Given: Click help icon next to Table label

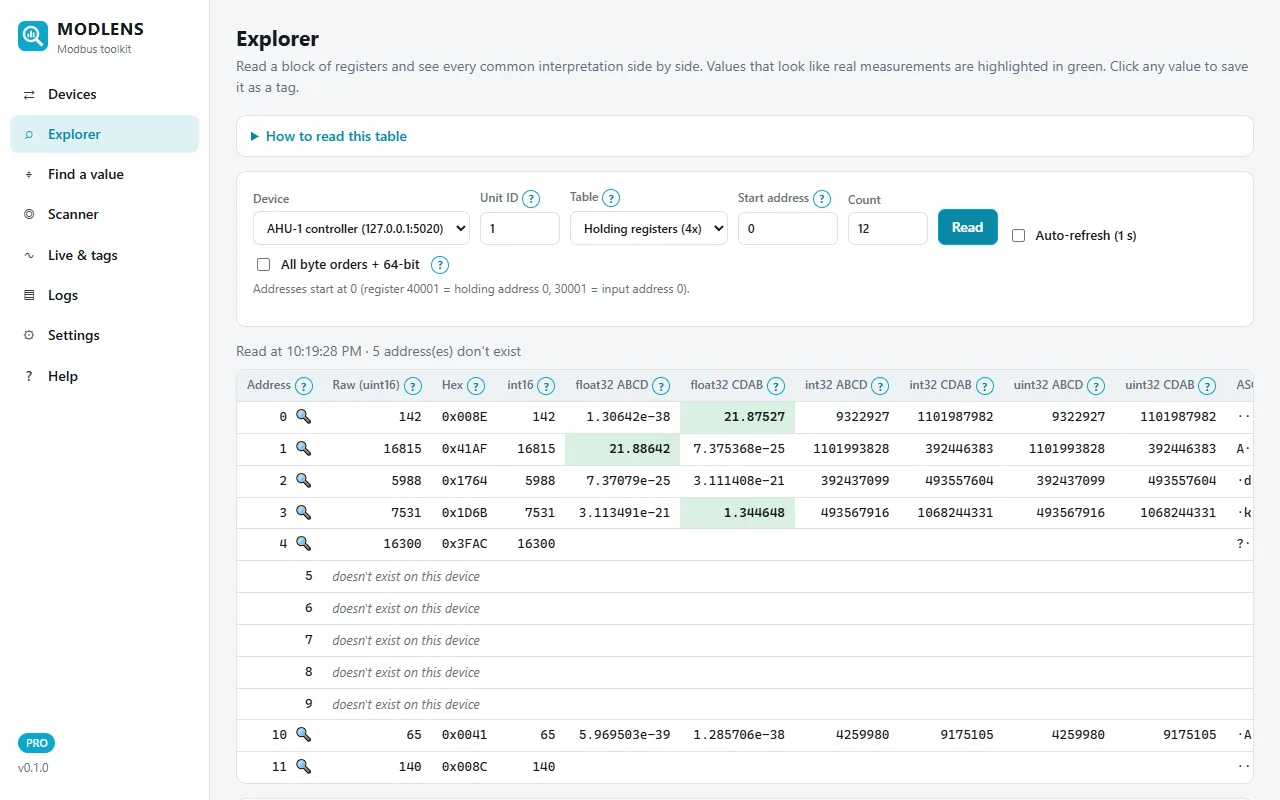Looking at the screenshot, I should pos(611,198).
